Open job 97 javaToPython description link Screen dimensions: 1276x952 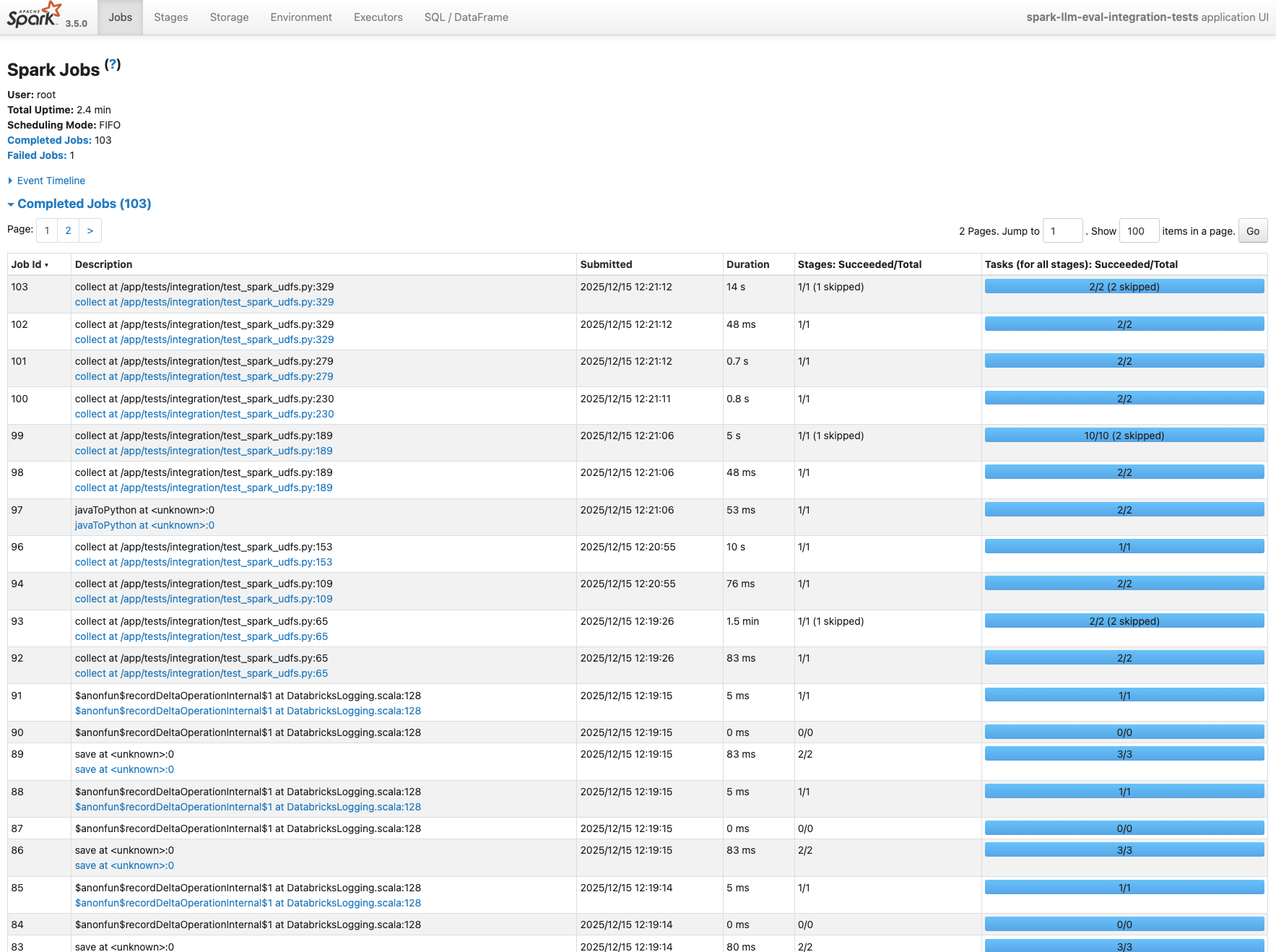(x=144, y=525)
